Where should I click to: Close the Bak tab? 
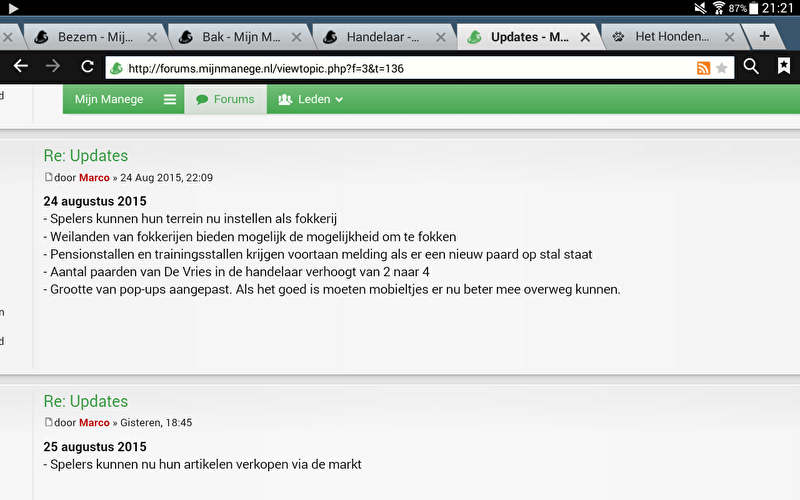pos(296,37)
